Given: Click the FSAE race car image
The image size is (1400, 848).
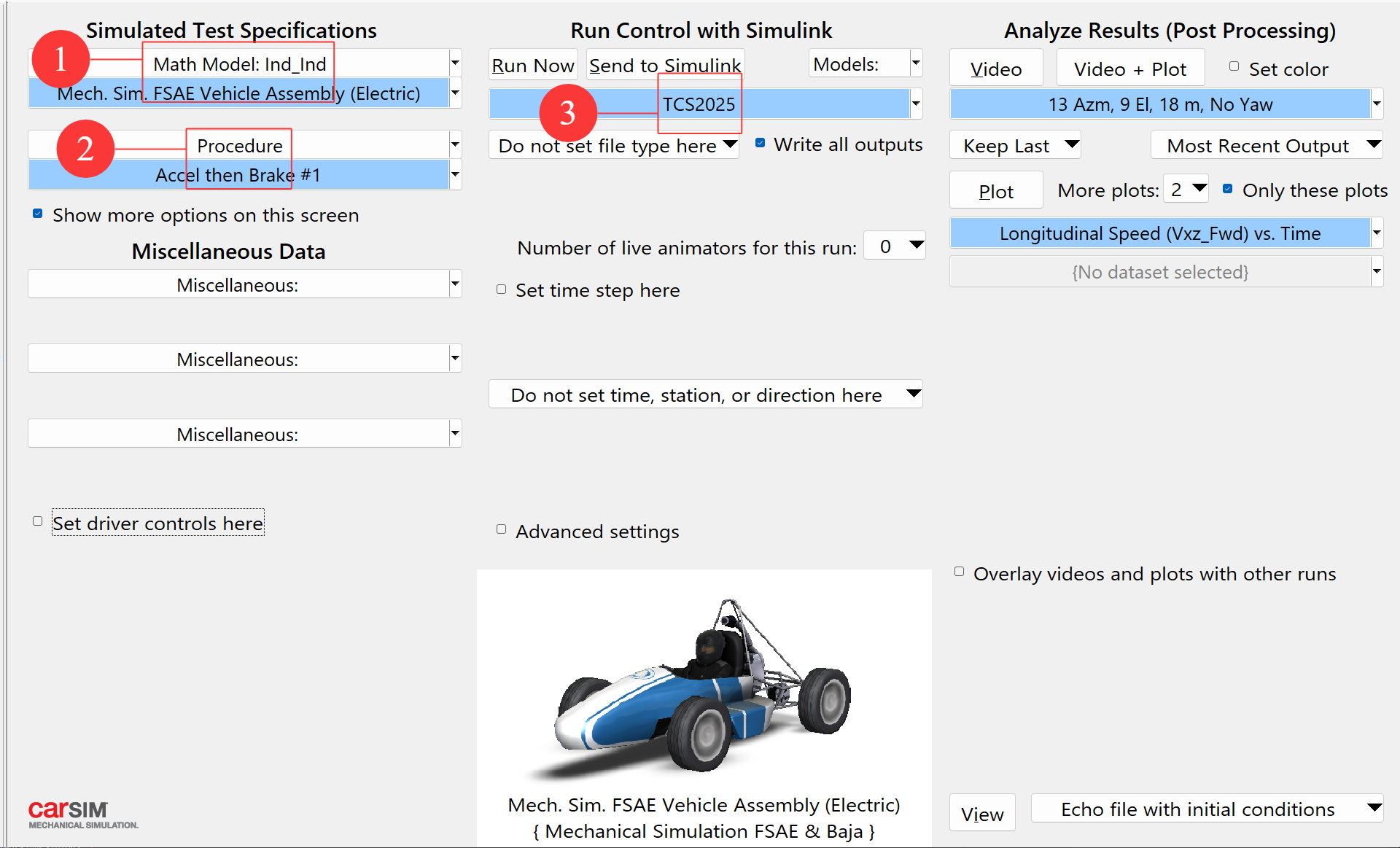Looking at the screenshot, I should click(x=704, y=685).
